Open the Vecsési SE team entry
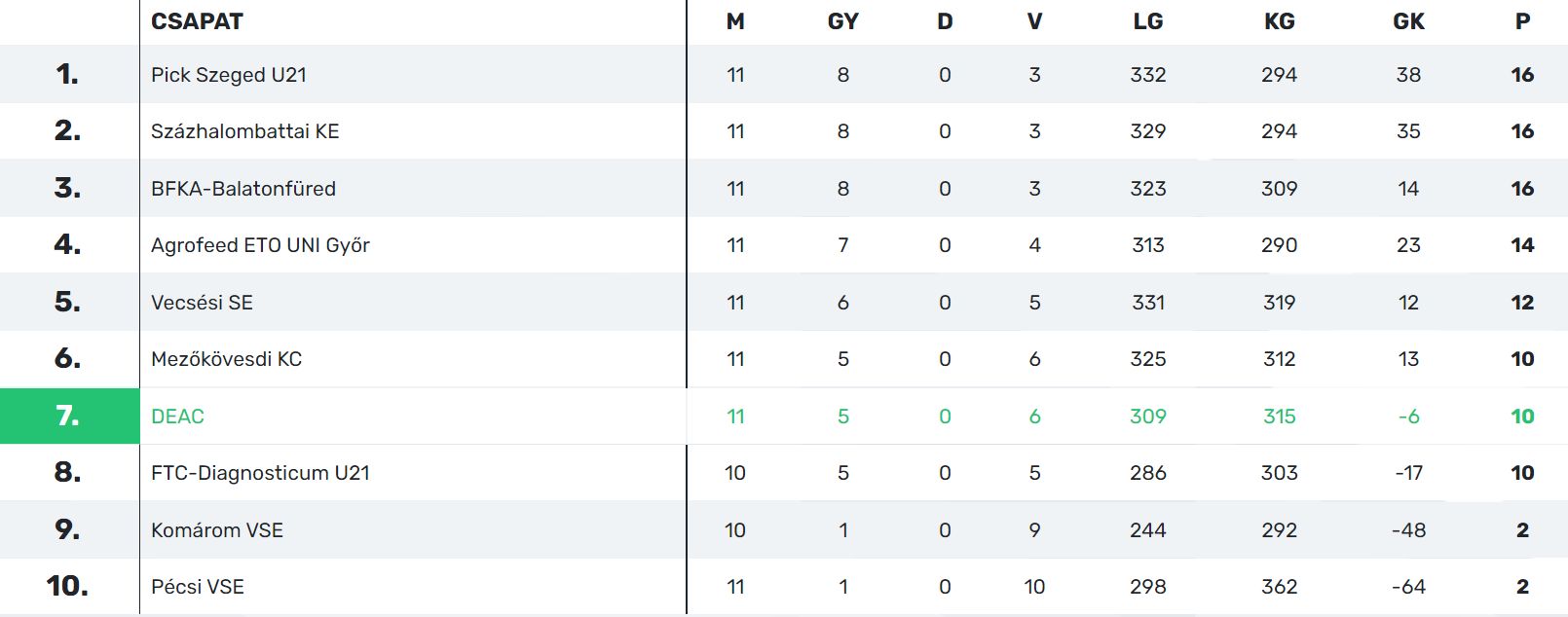This screenshot has height=617, width=1568. click(x=202, y=303)
